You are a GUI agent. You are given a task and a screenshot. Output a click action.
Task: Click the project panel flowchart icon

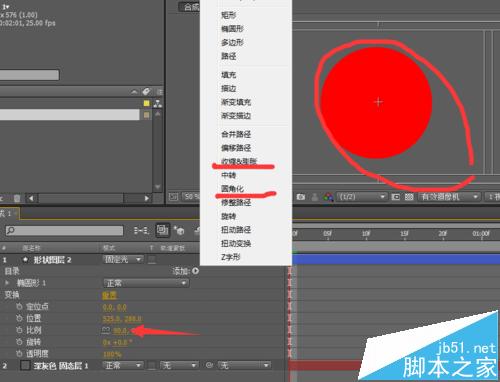158,103
